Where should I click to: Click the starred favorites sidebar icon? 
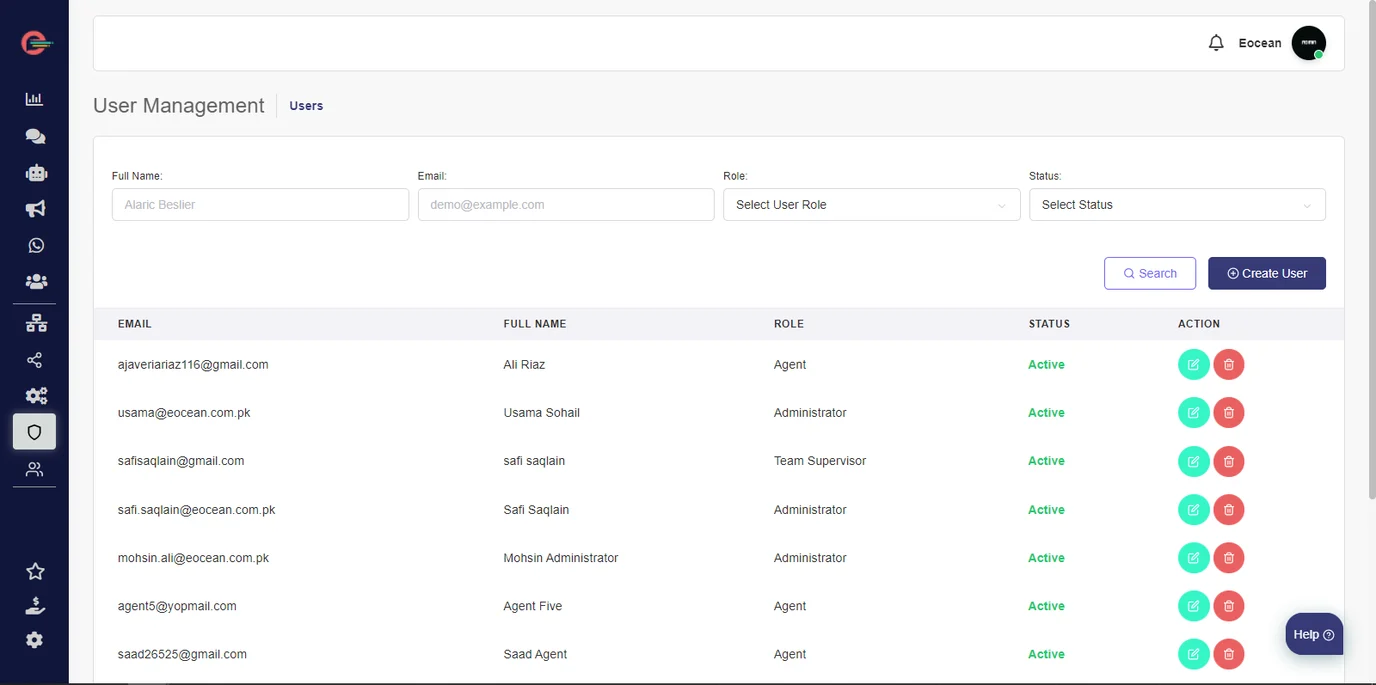click(x=35, y=571)
